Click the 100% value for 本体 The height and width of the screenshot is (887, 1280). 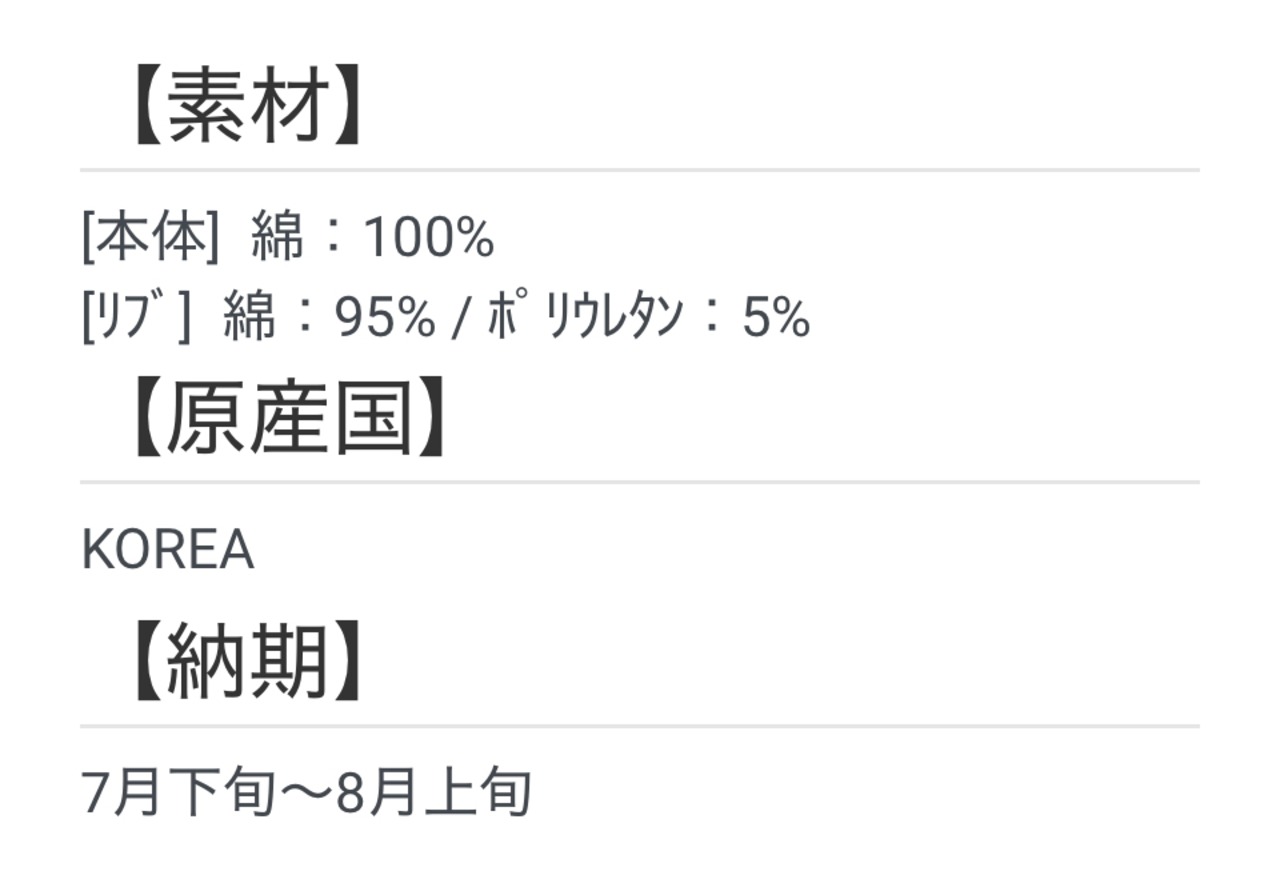[429, 239]
